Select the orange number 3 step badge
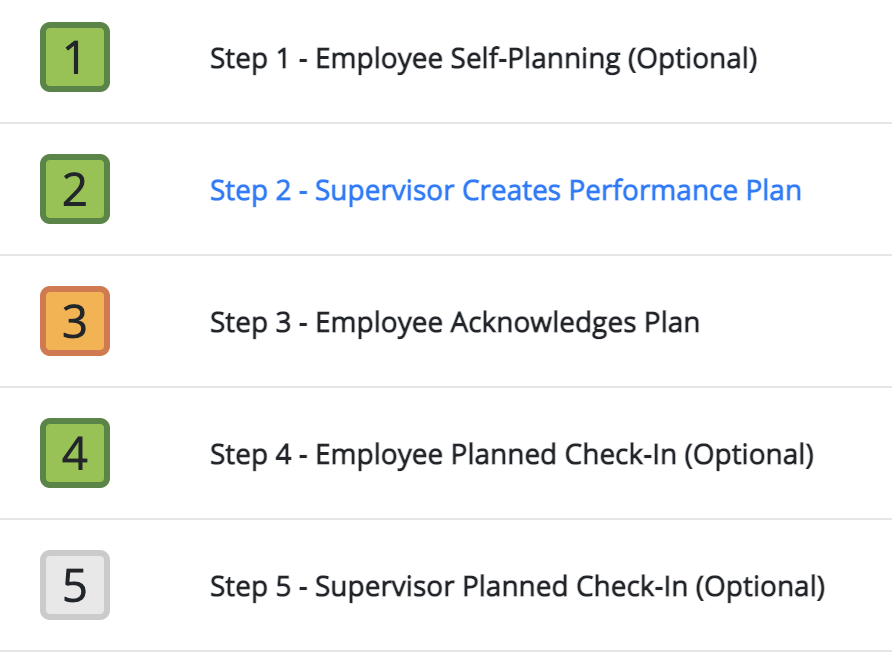The image size is (892, 652). (75, 321)
